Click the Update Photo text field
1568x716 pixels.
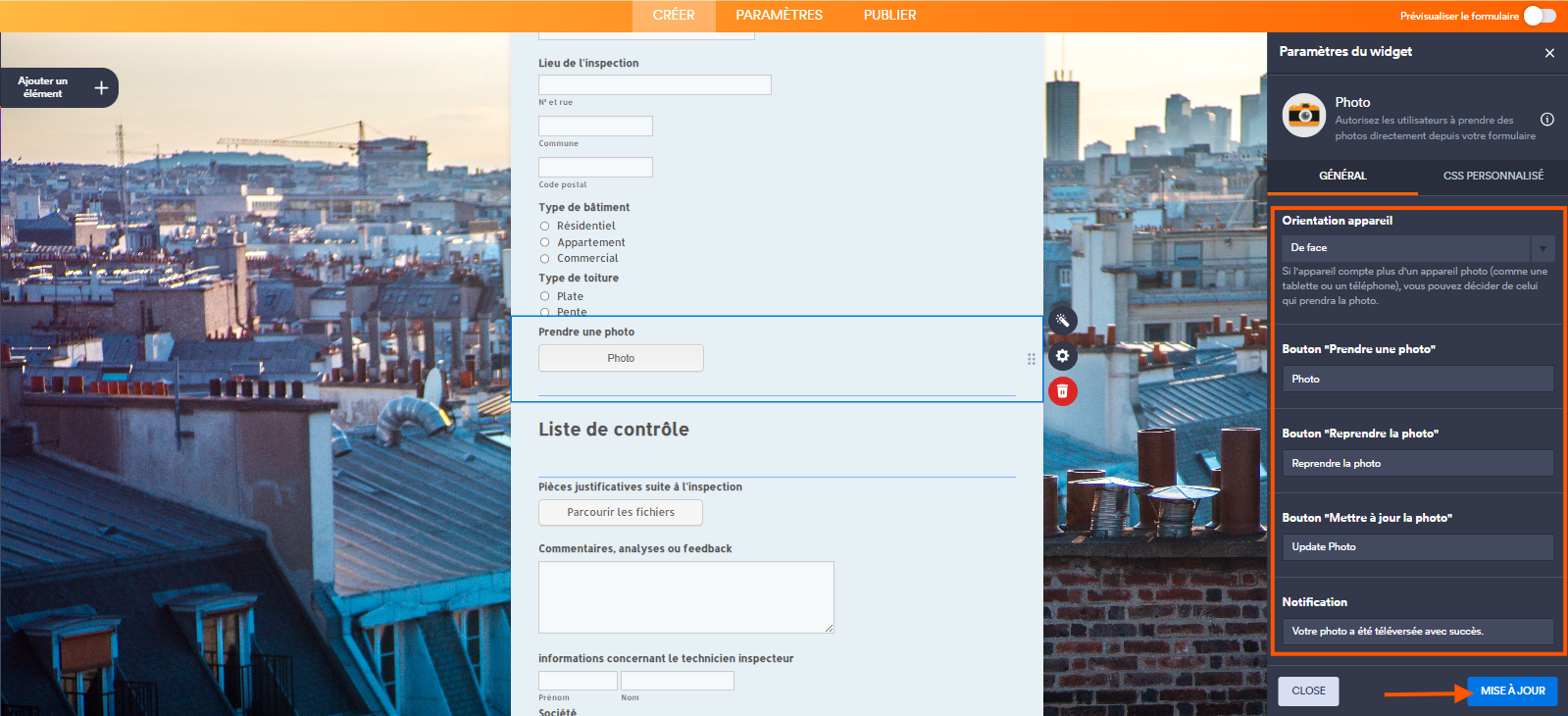[x=1418, y=547]
